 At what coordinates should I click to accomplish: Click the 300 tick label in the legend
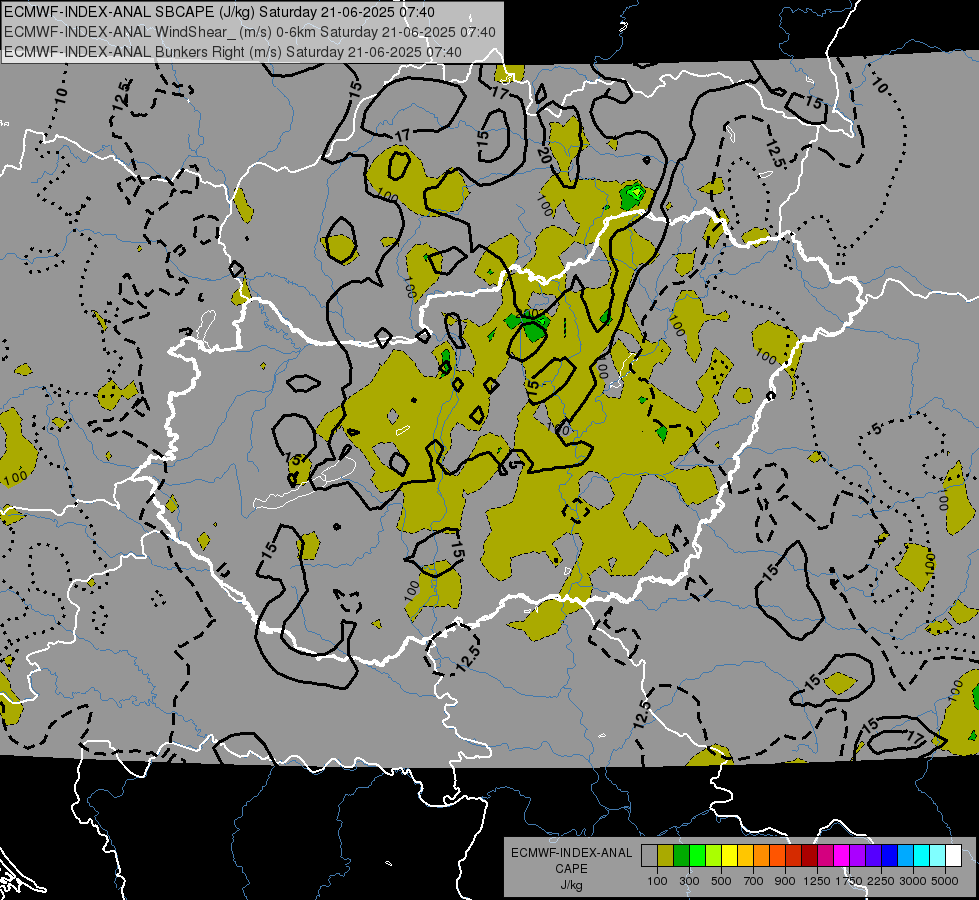coord(689,881)
